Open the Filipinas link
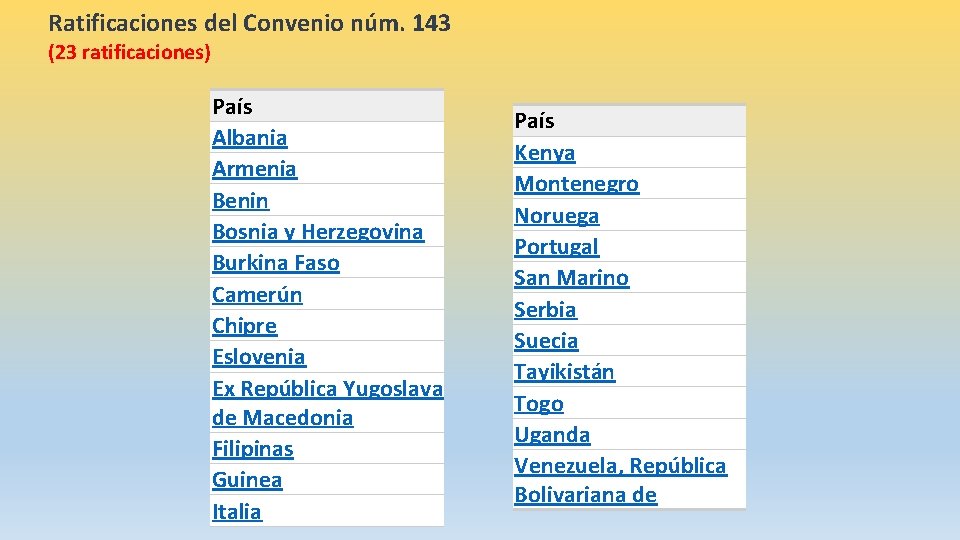The image size is (960, 540). point(252,449)
